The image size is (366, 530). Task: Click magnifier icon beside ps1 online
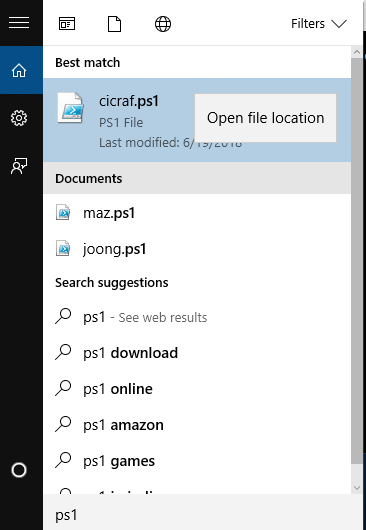(x=63, y=388)
